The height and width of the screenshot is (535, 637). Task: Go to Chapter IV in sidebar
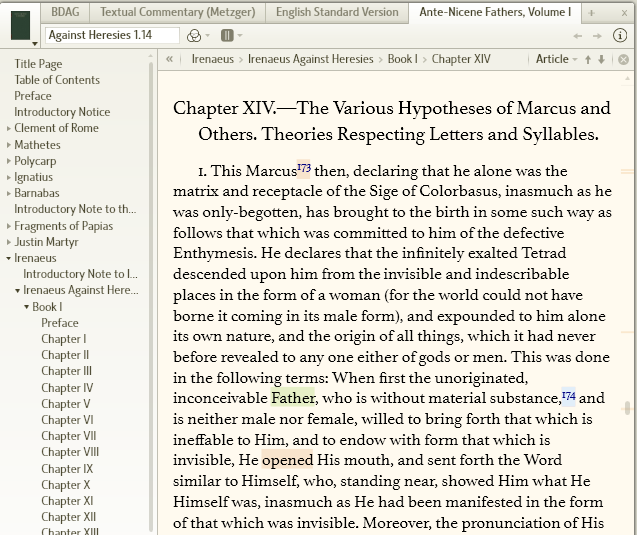[67, 388]
